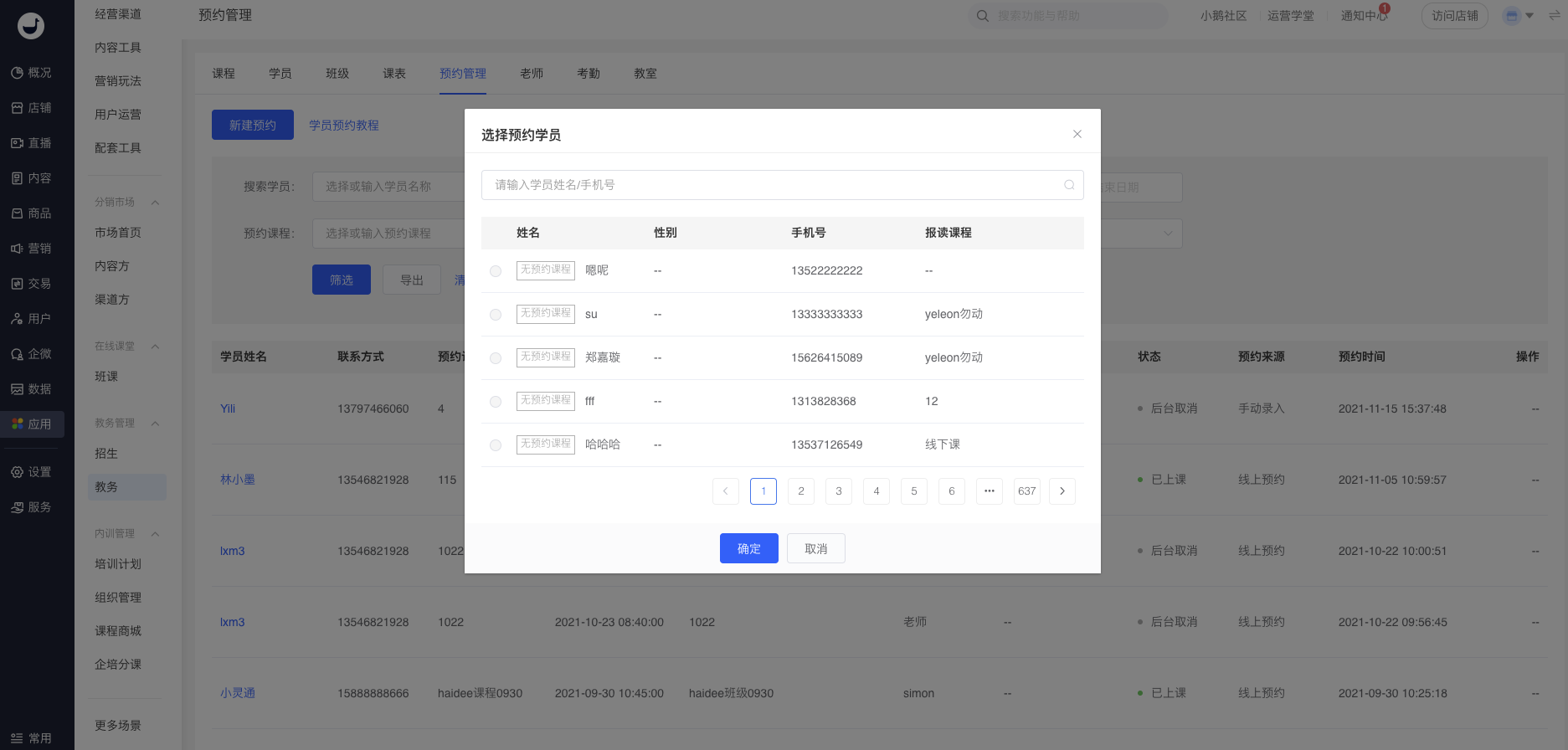This screenshot has height=750, width=1568.
Task: Go to next page with right arrow
Action: [x=1062, y=491]
